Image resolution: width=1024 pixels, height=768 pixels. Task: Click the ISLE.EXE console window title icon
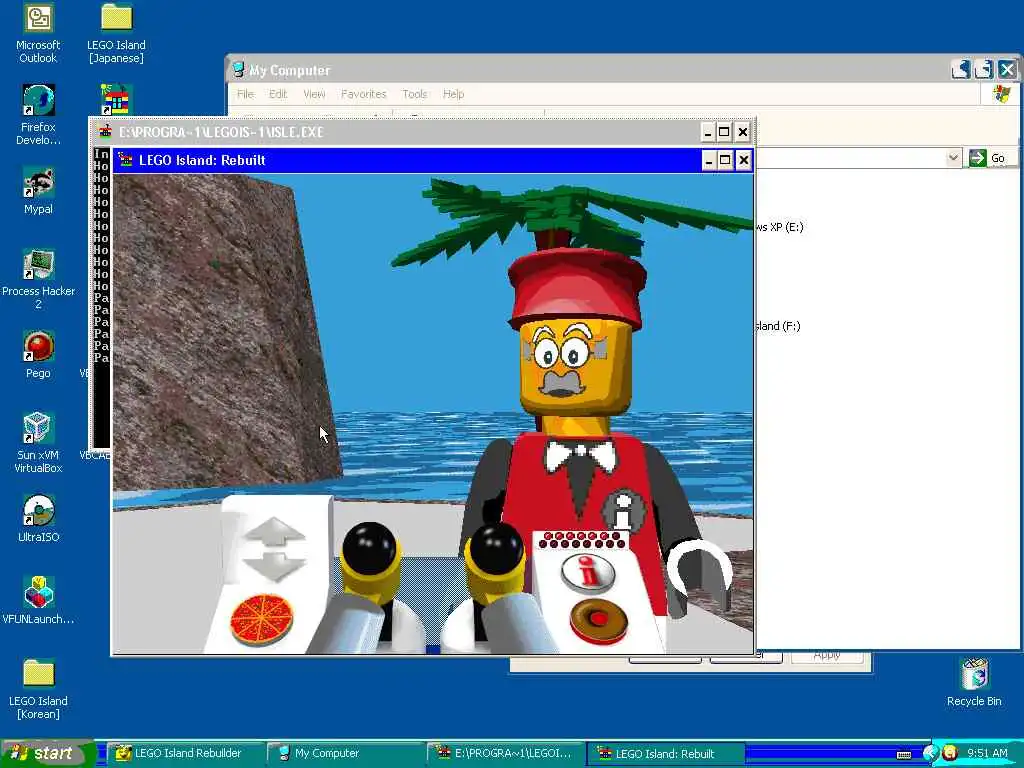[105, 132]
